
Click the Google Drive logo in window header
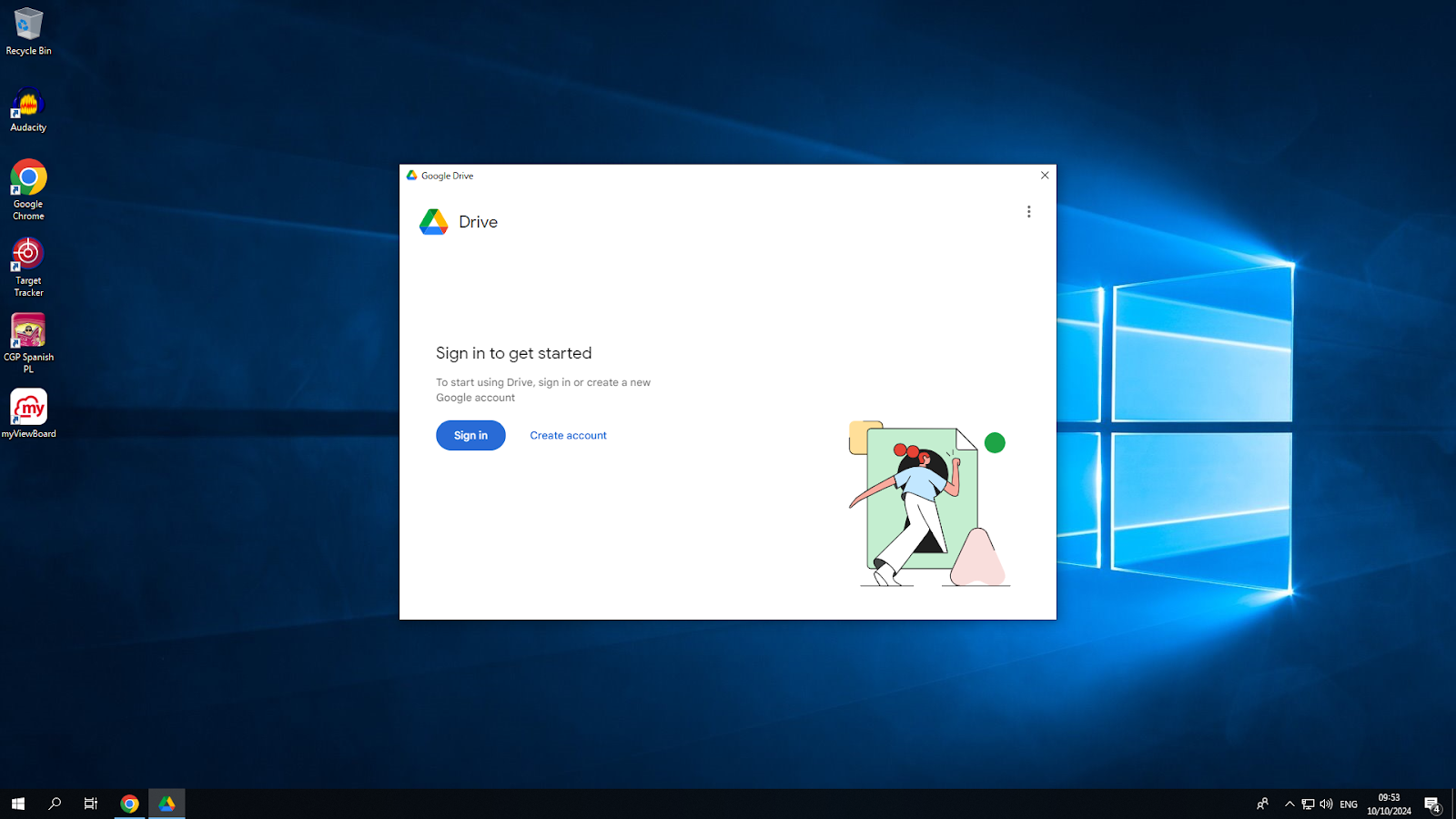pyautogui.click(x=434, y=222)
